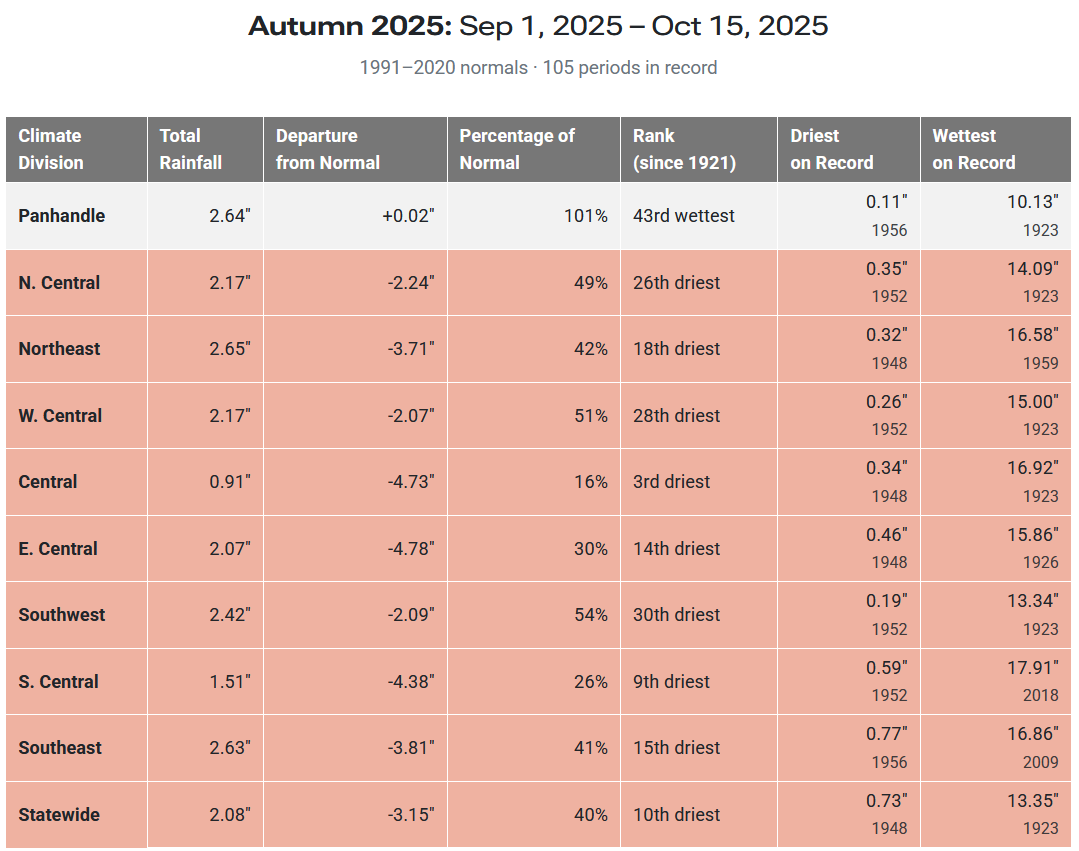Click the "Departure from Normal" header
This screenshot has width=1079, height=851.
(328, 149)
